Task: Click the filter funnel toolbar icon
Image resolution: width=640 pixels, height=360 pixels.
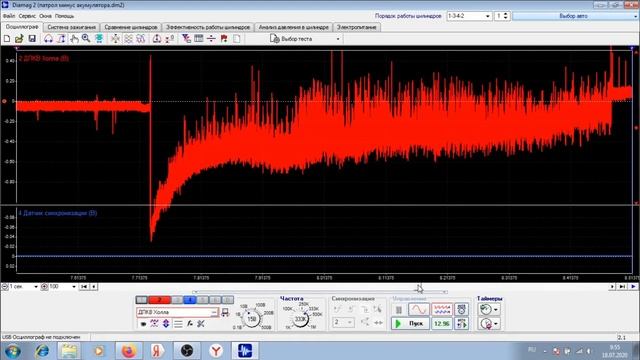Action: pos(186,39)
